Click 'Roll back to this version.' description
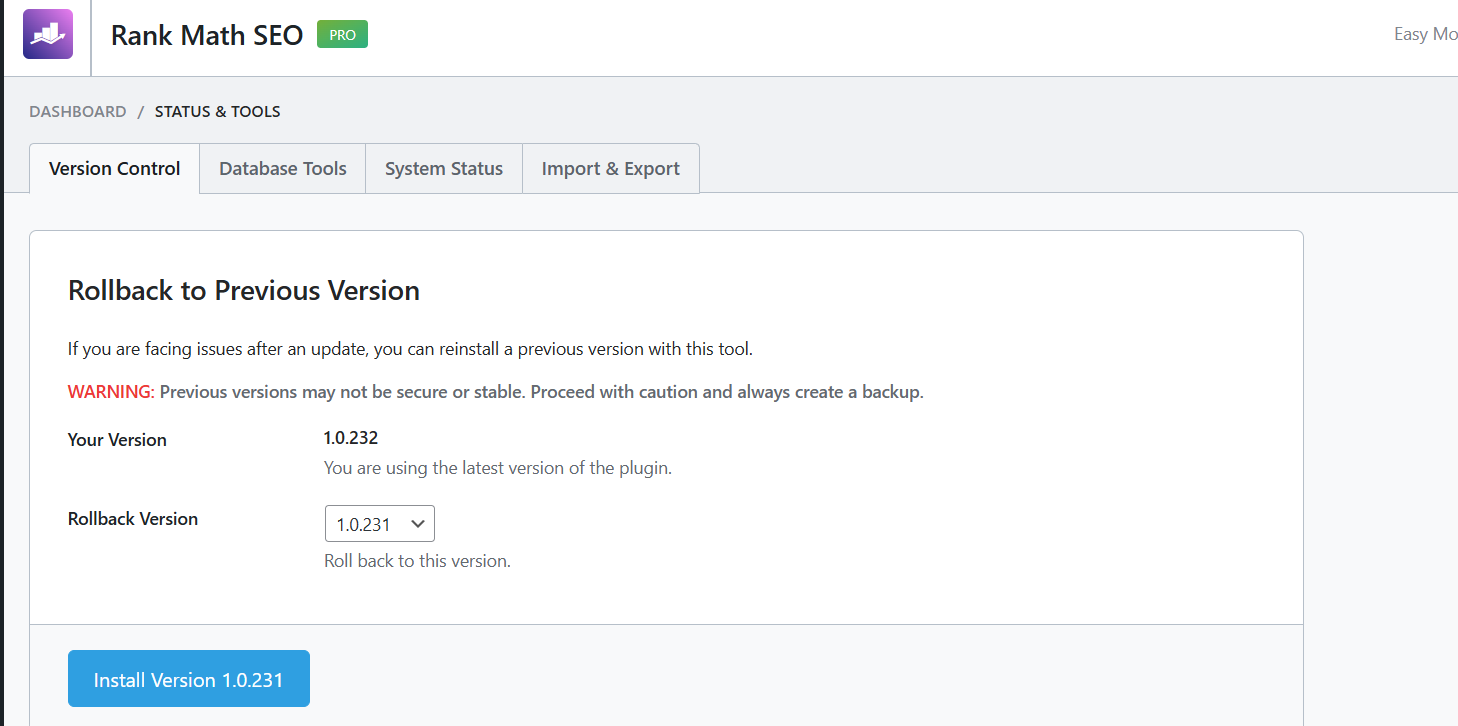This screenshot has height=726, width=1458. [418, 561]
